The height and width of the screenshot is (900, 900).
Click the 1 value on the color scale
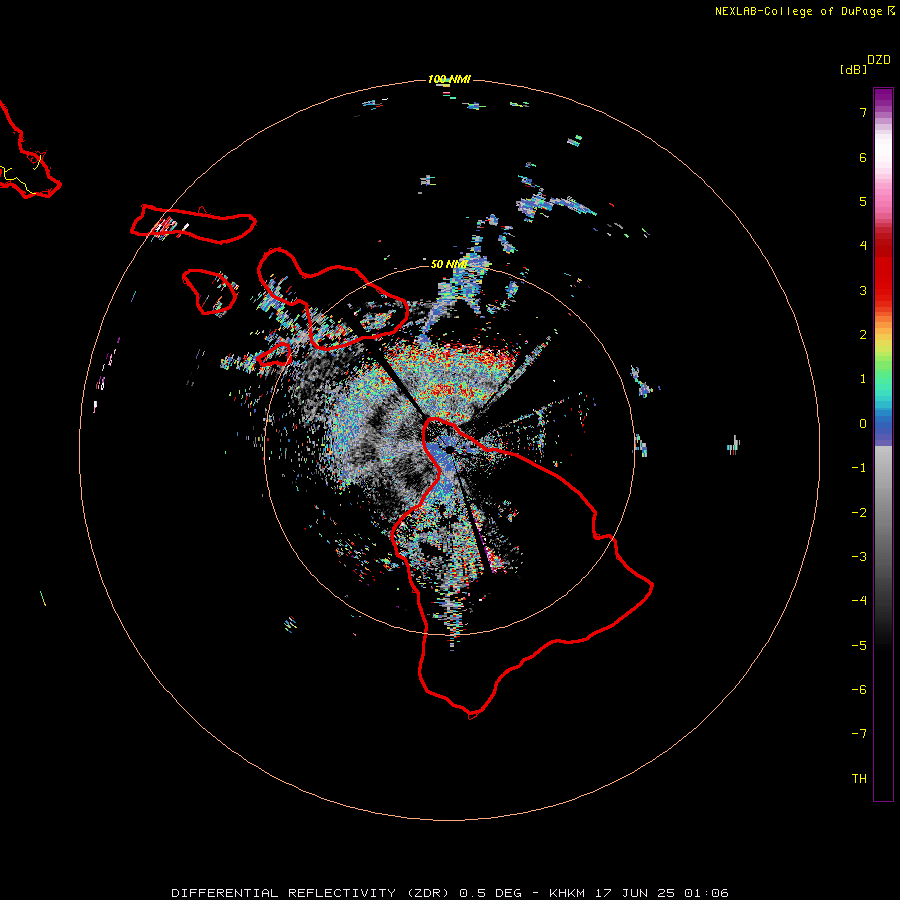863,379
